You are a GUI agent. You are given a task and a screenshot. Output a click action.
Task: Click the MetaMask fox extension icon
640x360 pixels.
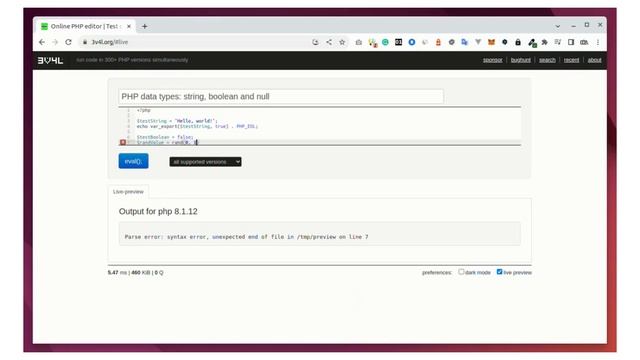491,42
